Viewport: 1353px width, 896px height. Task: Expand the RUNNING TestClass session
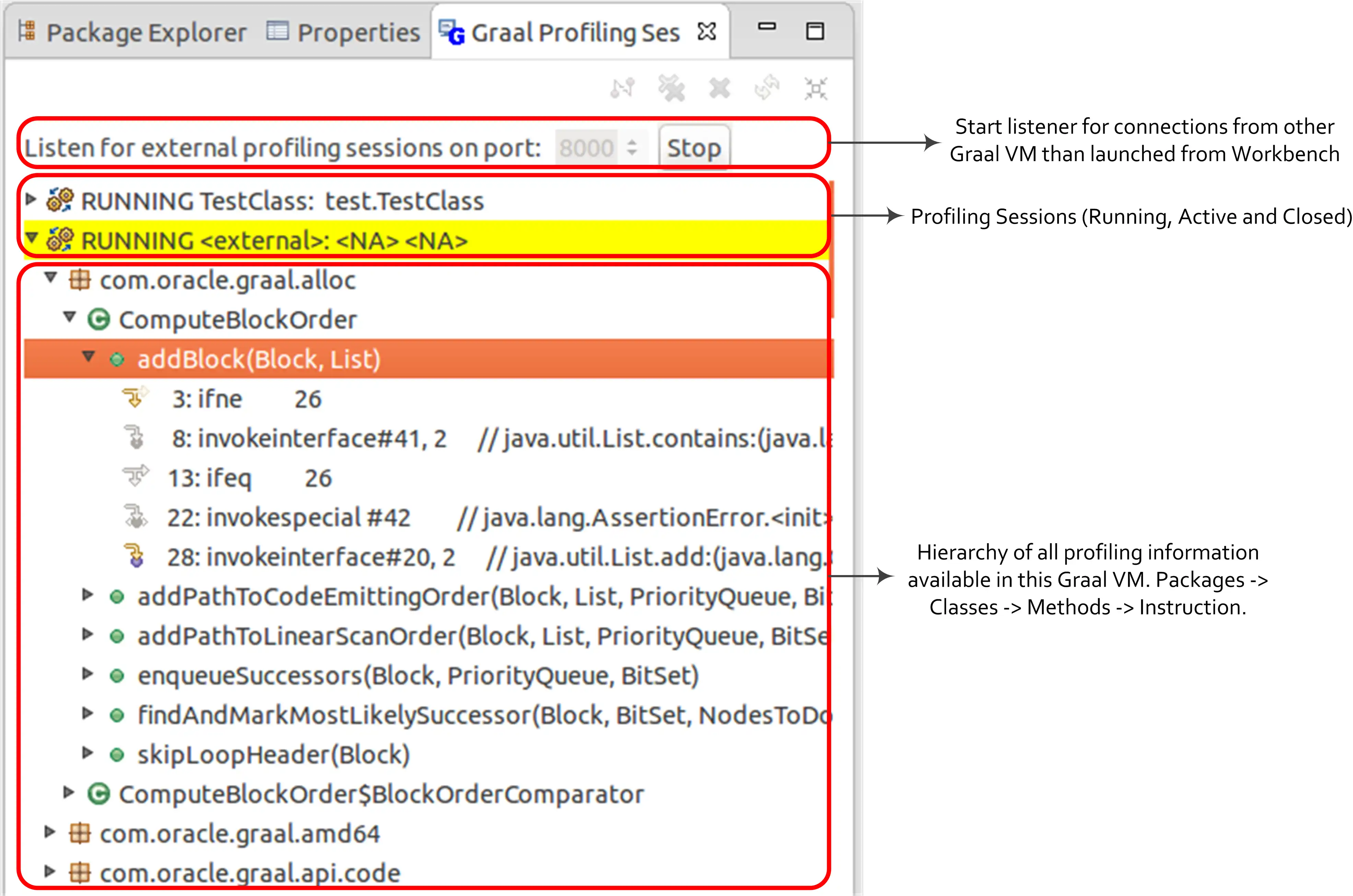[32, 200]
